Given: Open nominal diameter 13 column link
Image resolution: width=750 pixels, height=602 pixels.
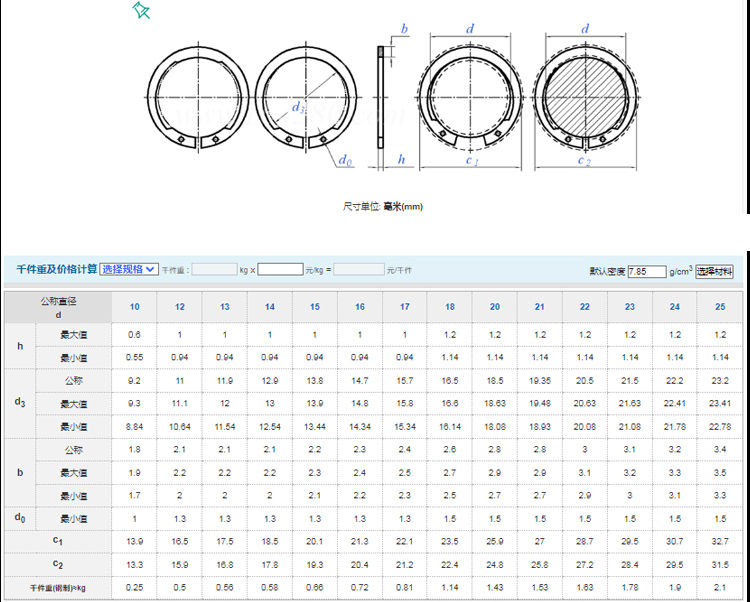Looking at the screenshot, I should click(x=225, y=307).
